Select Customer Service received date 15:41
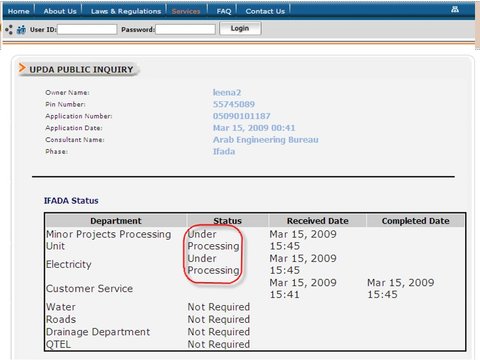 [x=303, y=288]
